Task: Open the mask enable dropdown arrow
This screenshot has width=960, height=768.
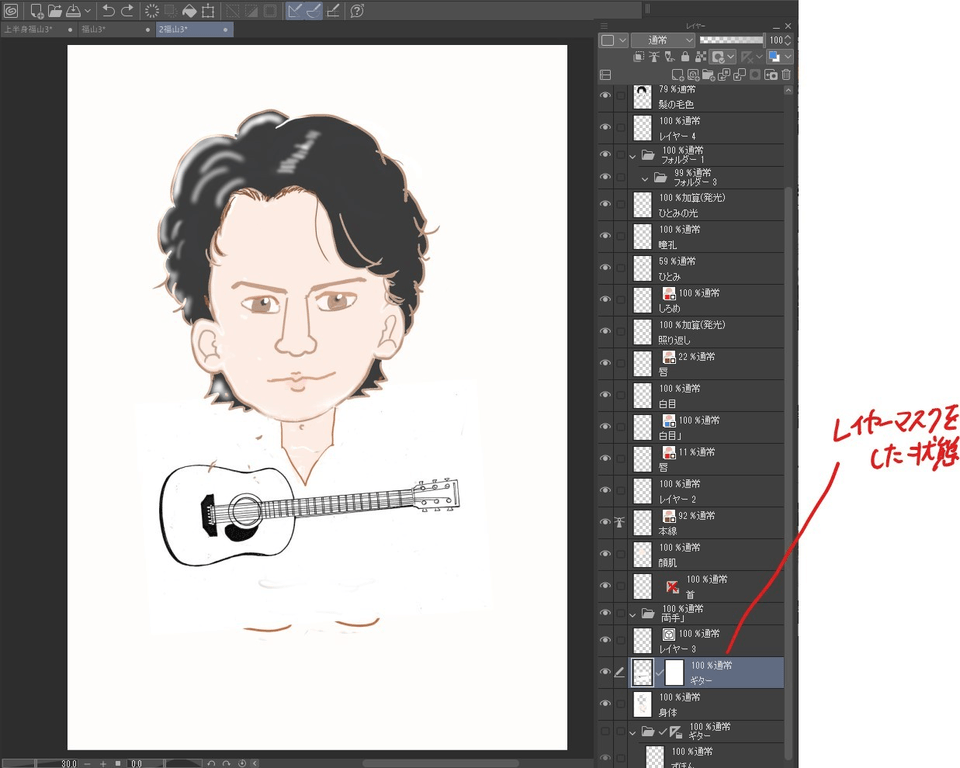Action: [731, 57]
